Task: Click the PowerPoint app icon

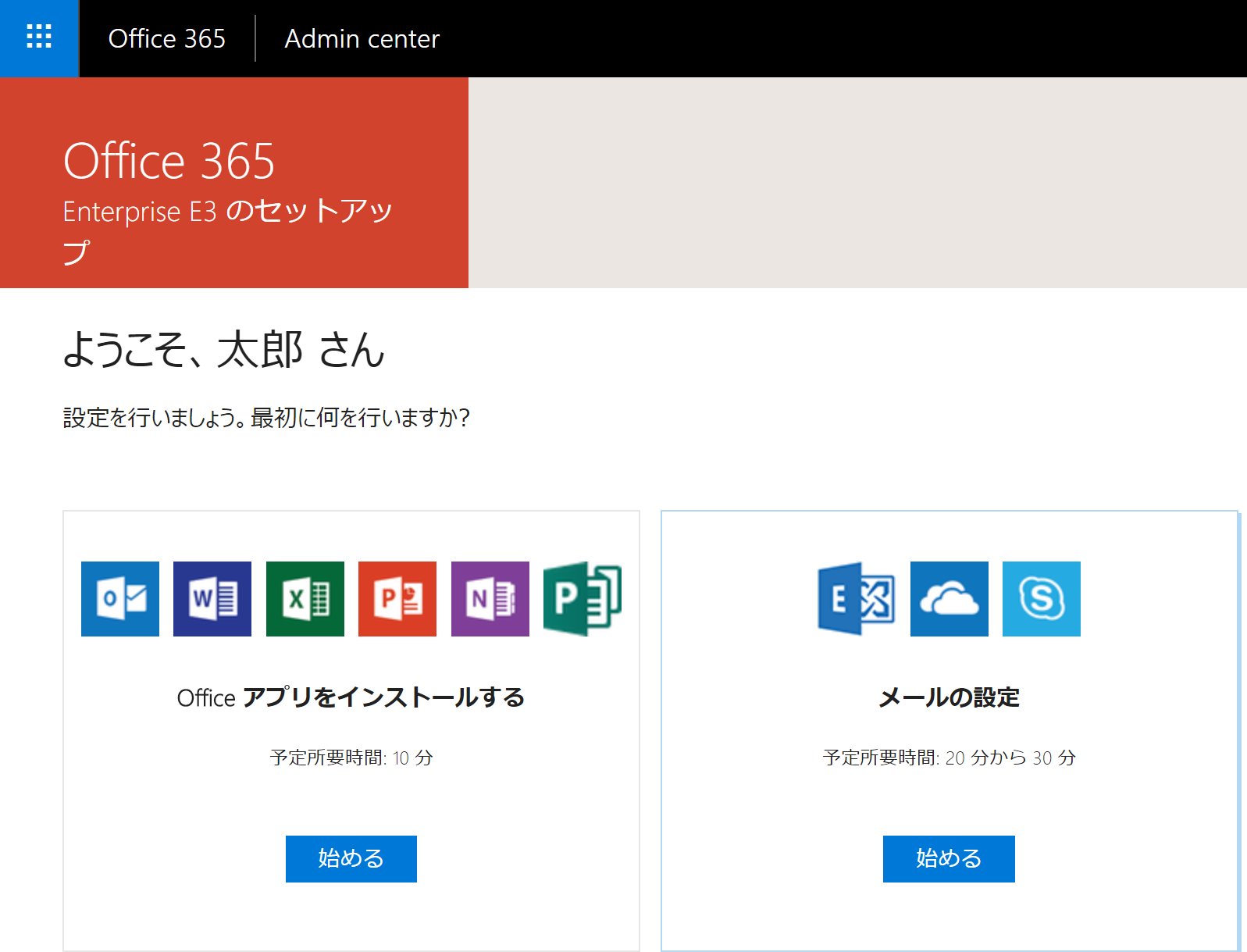Action: coord(397,599)
